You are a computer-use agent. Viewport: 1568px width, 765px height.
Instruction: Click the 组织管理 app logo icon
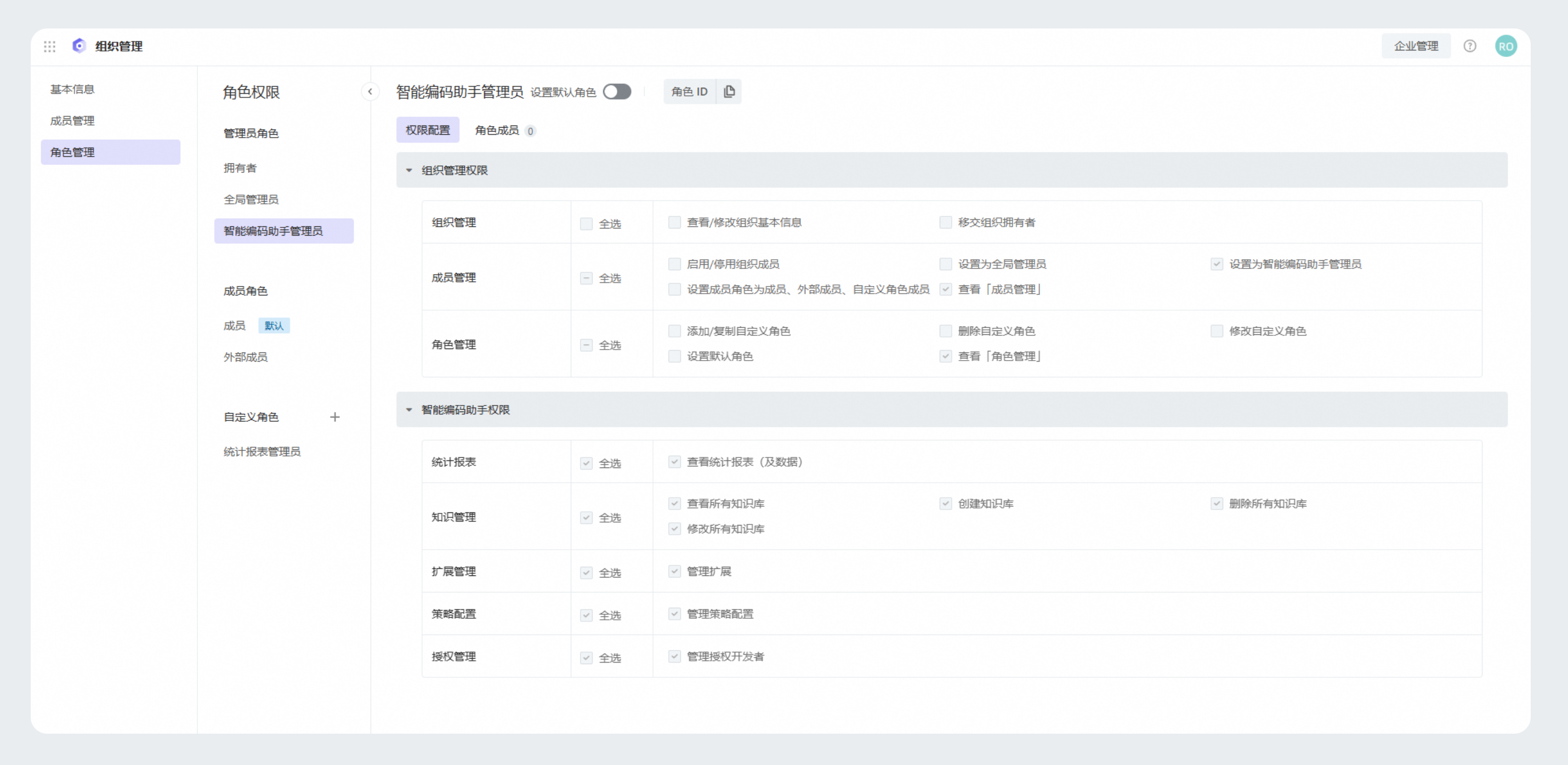78,45
